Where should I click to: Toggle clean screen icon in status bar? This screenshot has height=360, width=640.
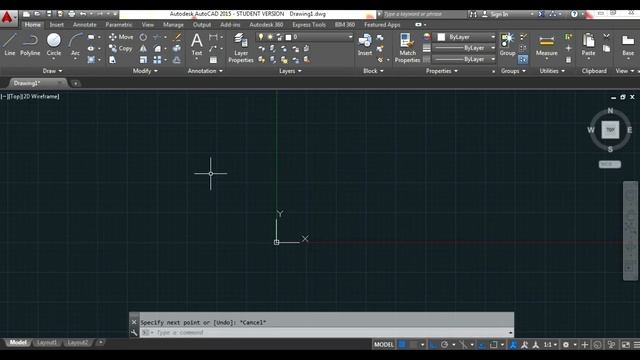click(x=625, y=344)
